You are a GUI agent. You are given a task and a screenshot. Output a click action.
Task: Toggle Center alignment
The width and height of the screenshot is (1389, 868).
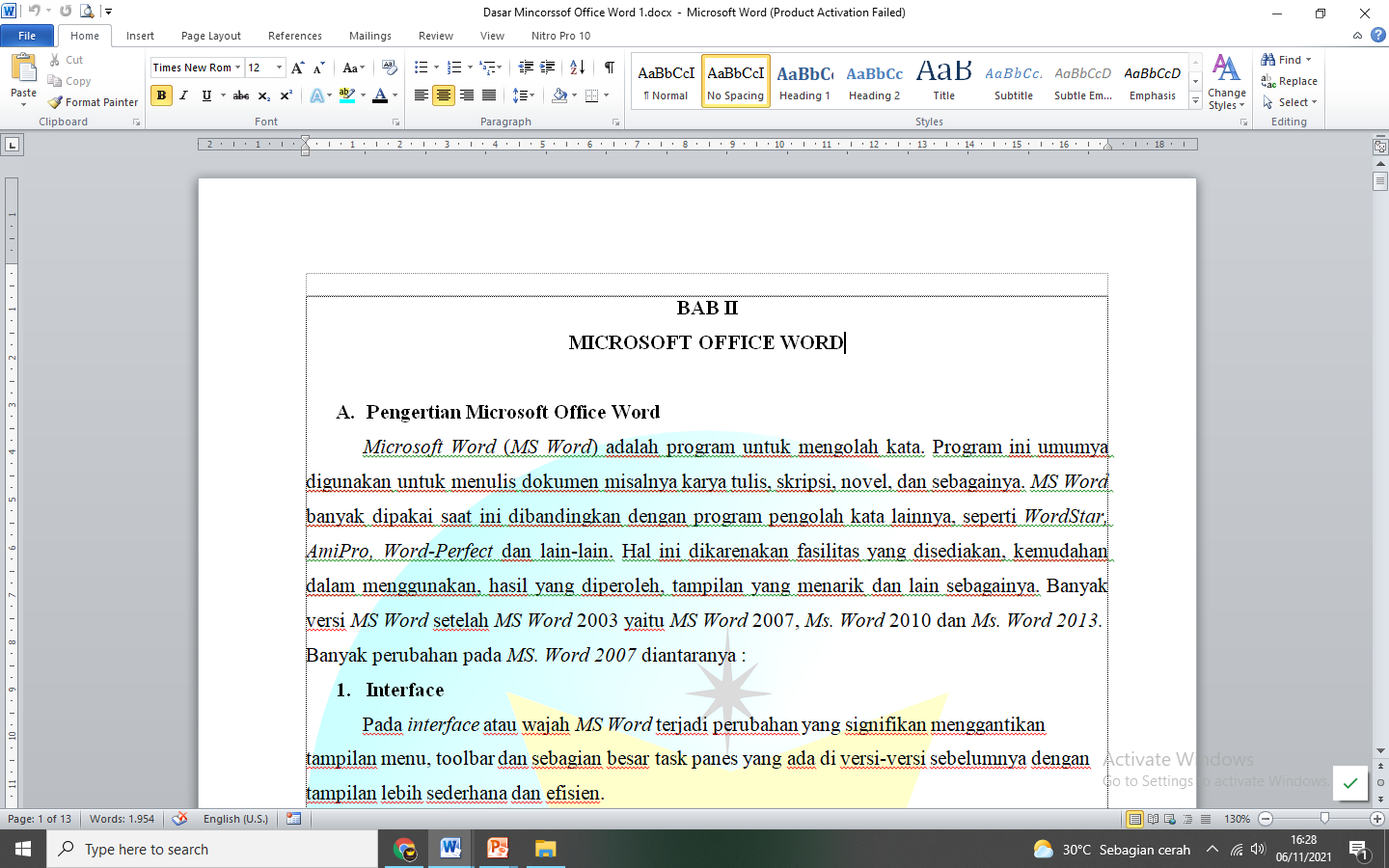[444, 95]
